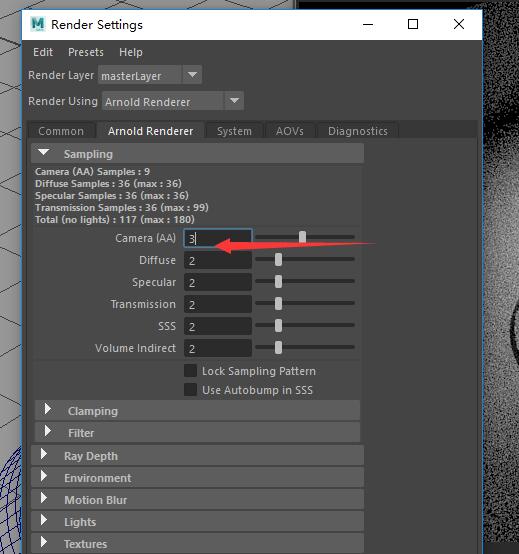Select the Arnold Renderer tab
519x554 pixels.
click(x=151, y=131)
